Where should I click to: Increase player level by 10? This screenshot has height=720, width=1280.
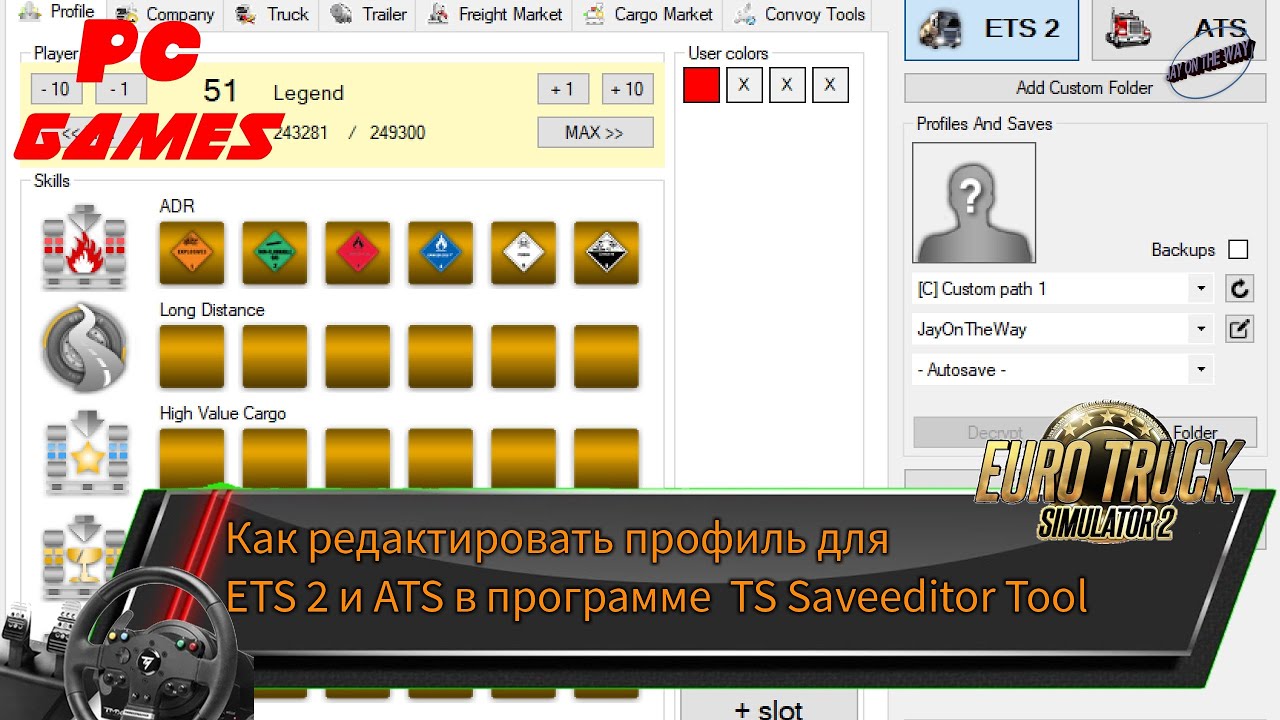628,89
